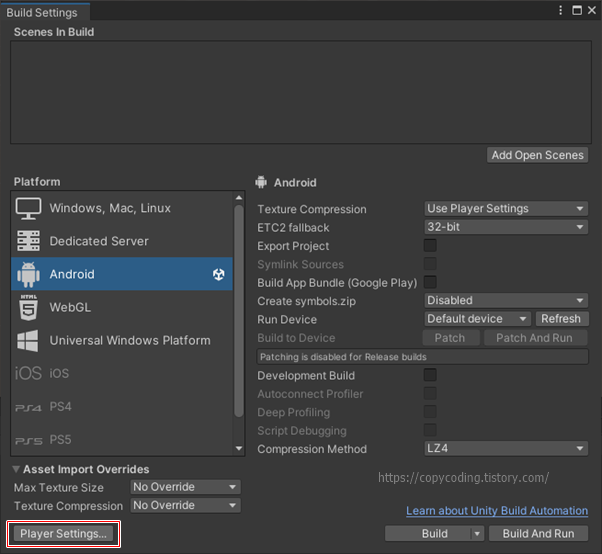Select the PS5 platform entry
The height and width of the screenshot is (554, 602).
pyautogui.click(x=122, y=439)
